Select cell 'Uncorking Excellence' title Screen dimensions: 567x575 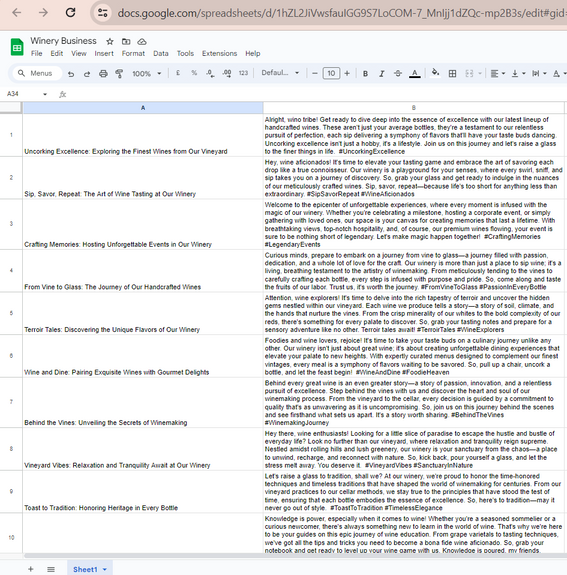[x=143, y=135]
